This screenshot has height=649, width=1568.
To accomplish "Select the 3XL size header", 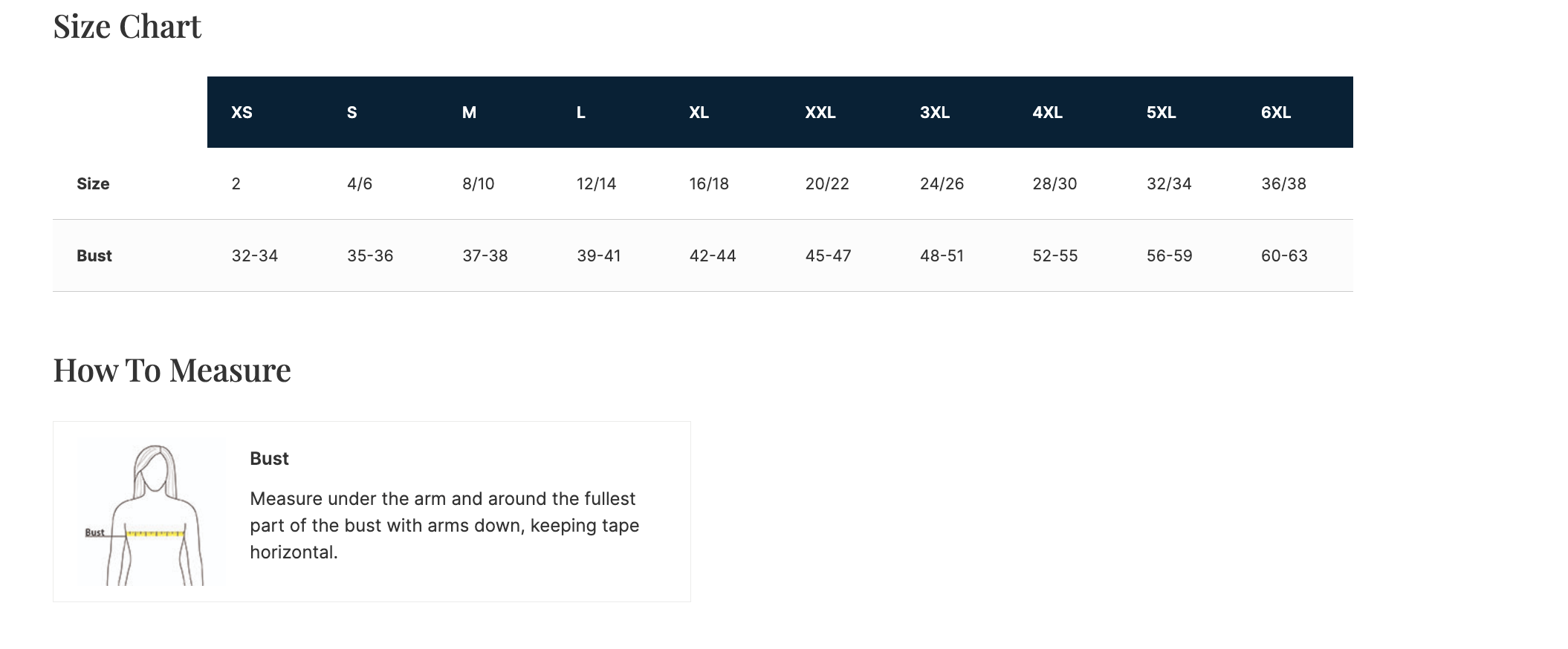I will click(x=934, y=112).
